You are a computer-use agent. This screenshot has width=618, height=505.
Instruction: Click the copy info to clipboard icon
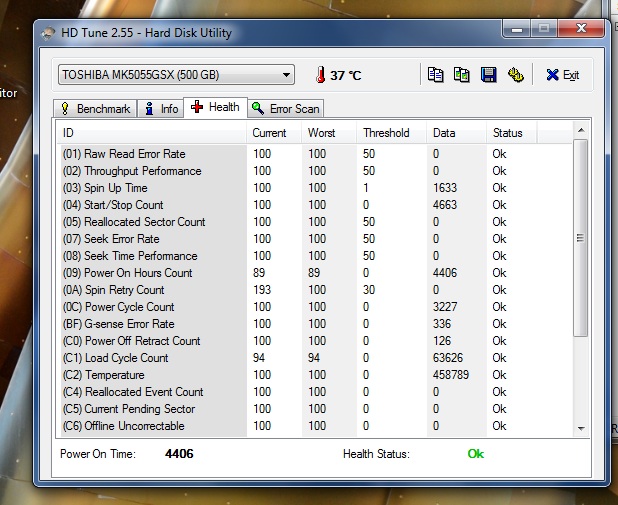click(436, 75)
